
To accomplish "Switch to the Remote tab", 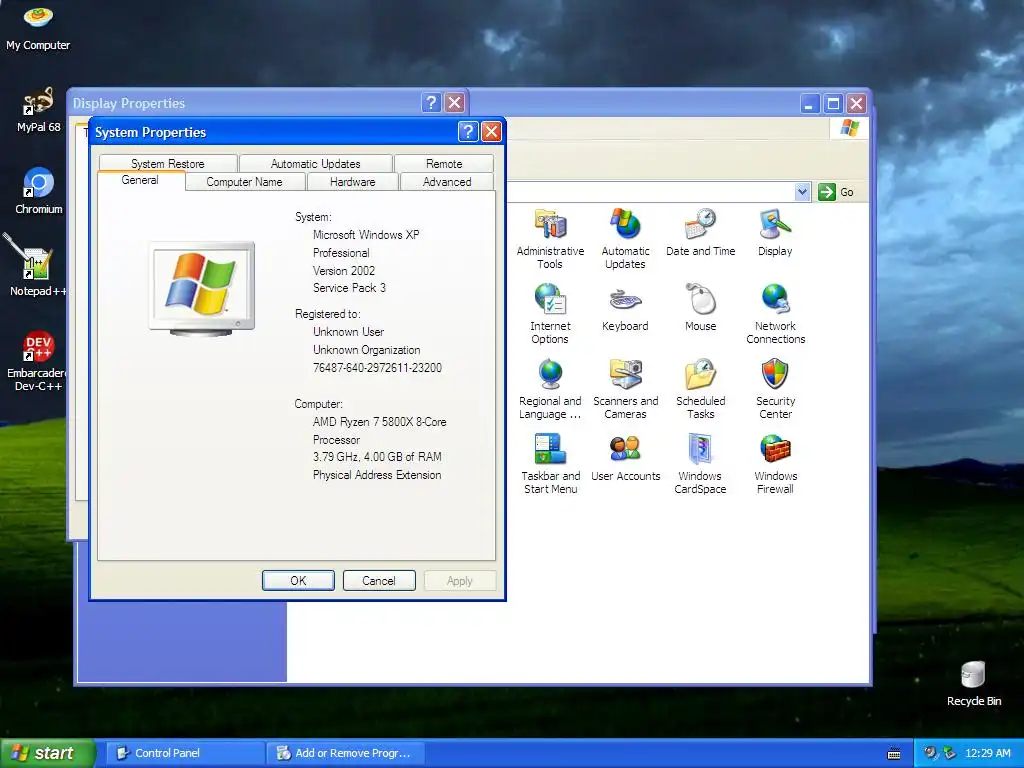I will coord(444,163).
